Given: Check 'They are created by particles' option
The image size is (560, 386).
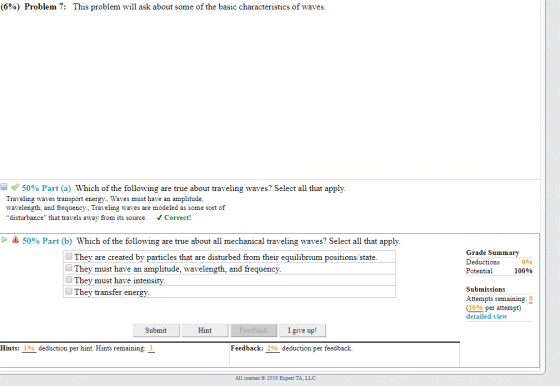Looking at the screenshot, I should 69,256.
